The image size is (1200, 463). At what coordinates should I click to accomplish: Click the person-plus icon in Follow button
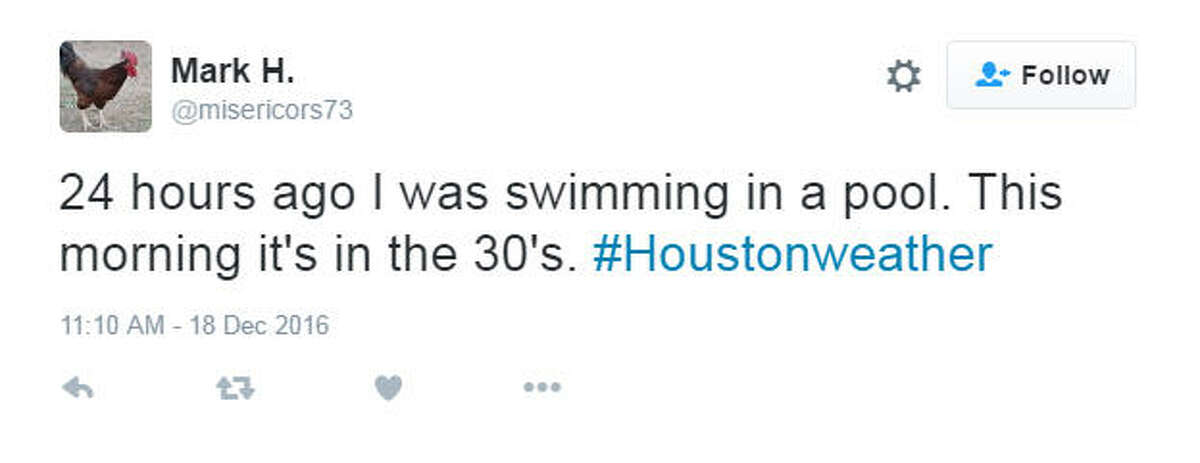click(x=995, y=75)
